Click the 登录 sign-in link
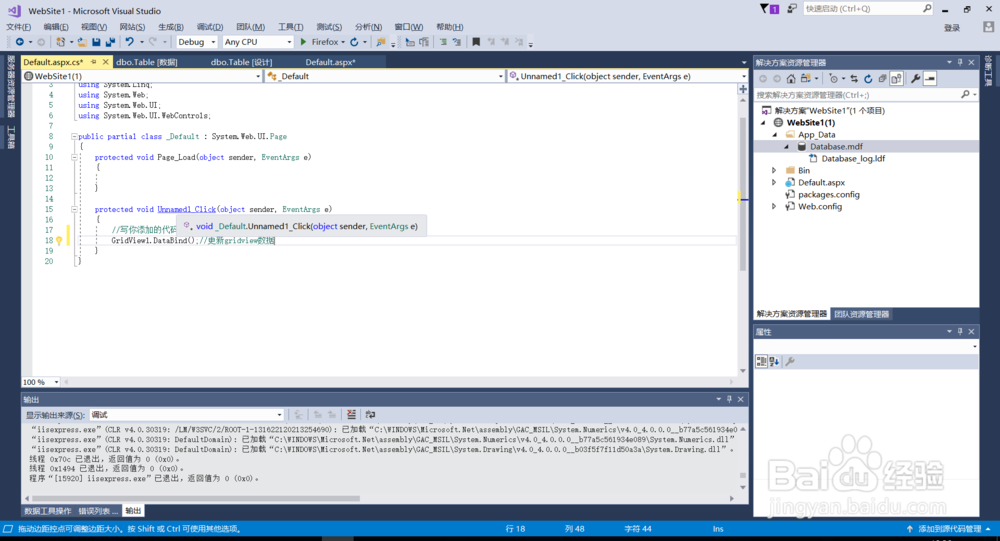1000x541 pixels. [x=952, y=27]
